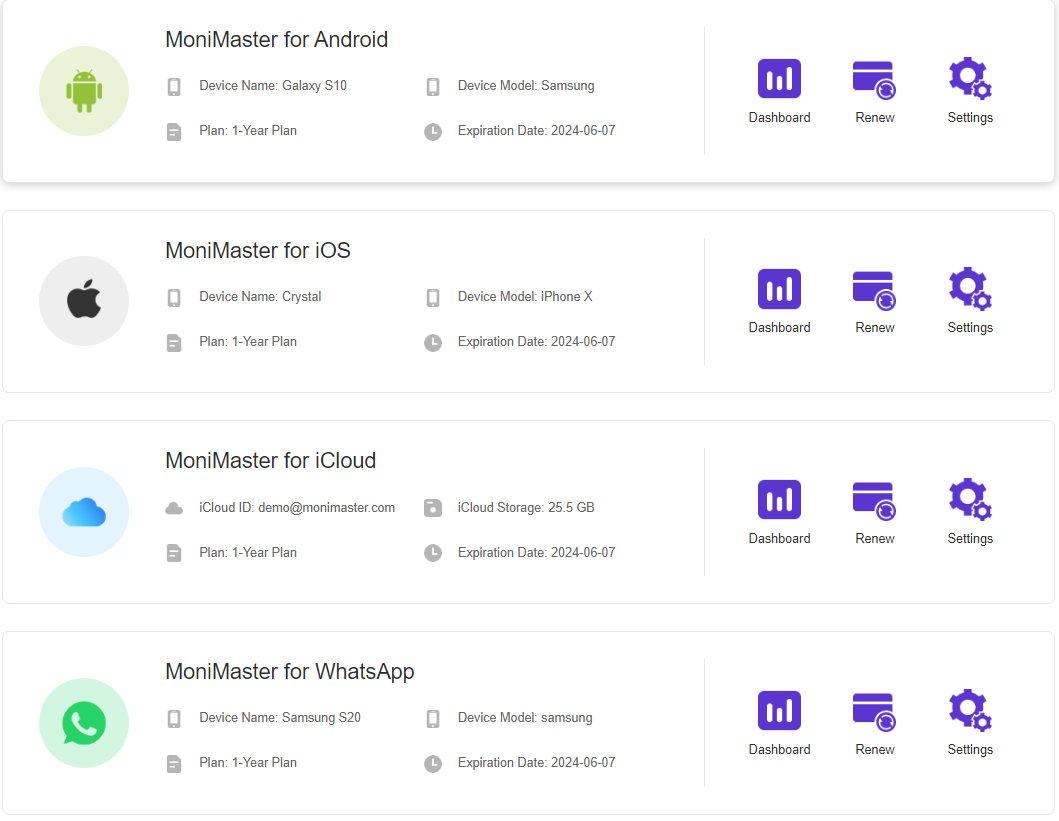Image resolution: width=1059 pixels, height=821 pixels.
Task: Click the WhatsApp logo circle
Action: coord(84,723)
